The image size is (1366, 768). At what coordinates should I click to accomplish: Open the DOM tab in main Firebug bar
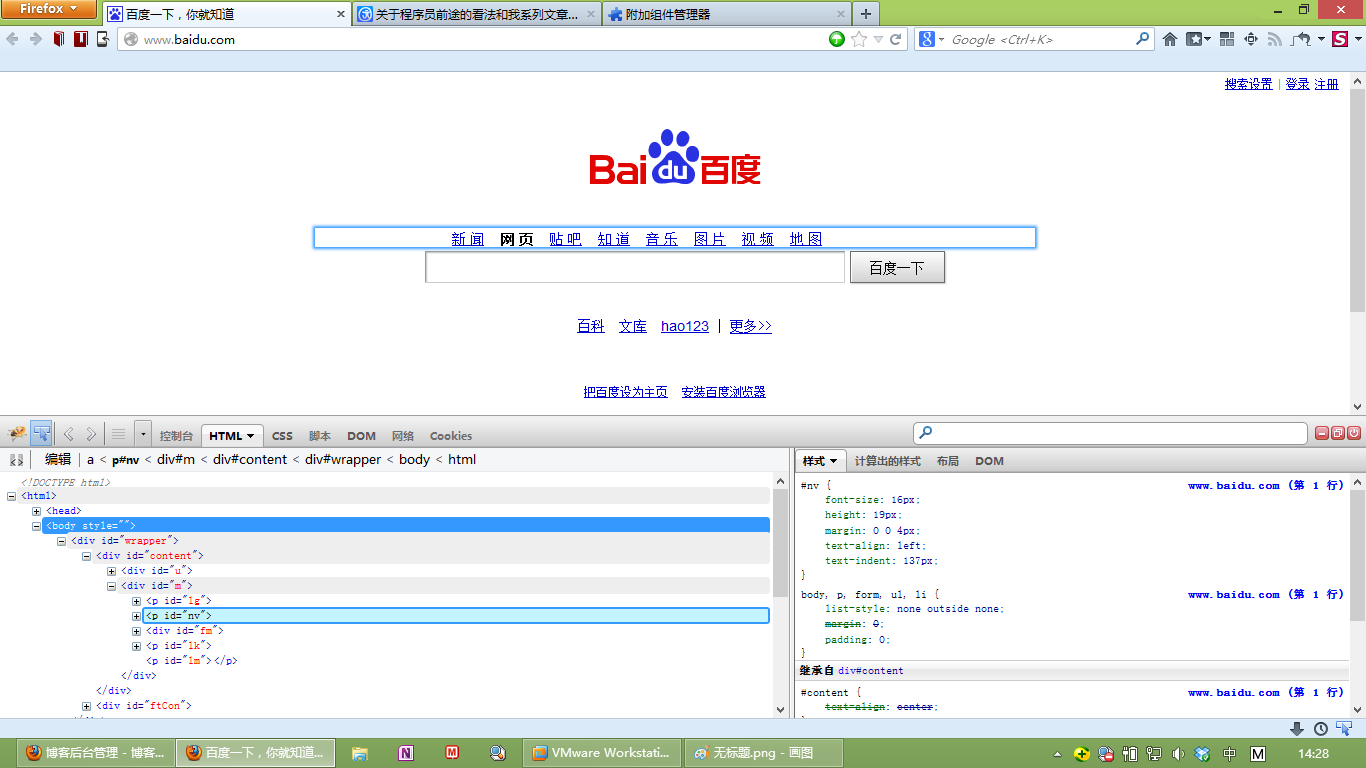361,436
